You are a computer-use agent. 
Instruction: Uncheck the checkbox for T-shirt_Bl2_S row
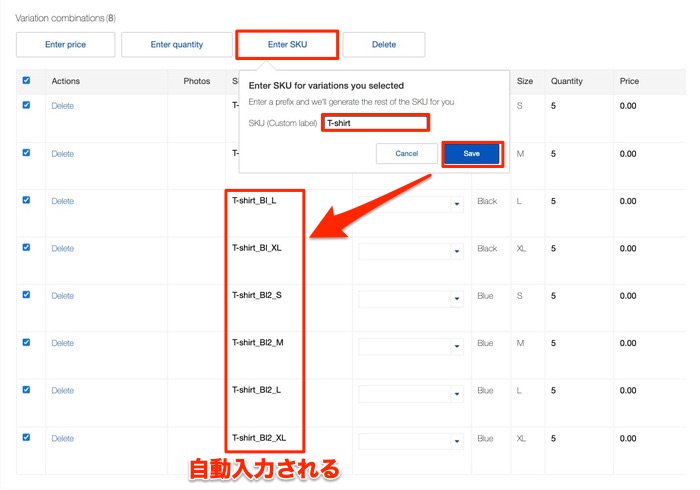26,295
